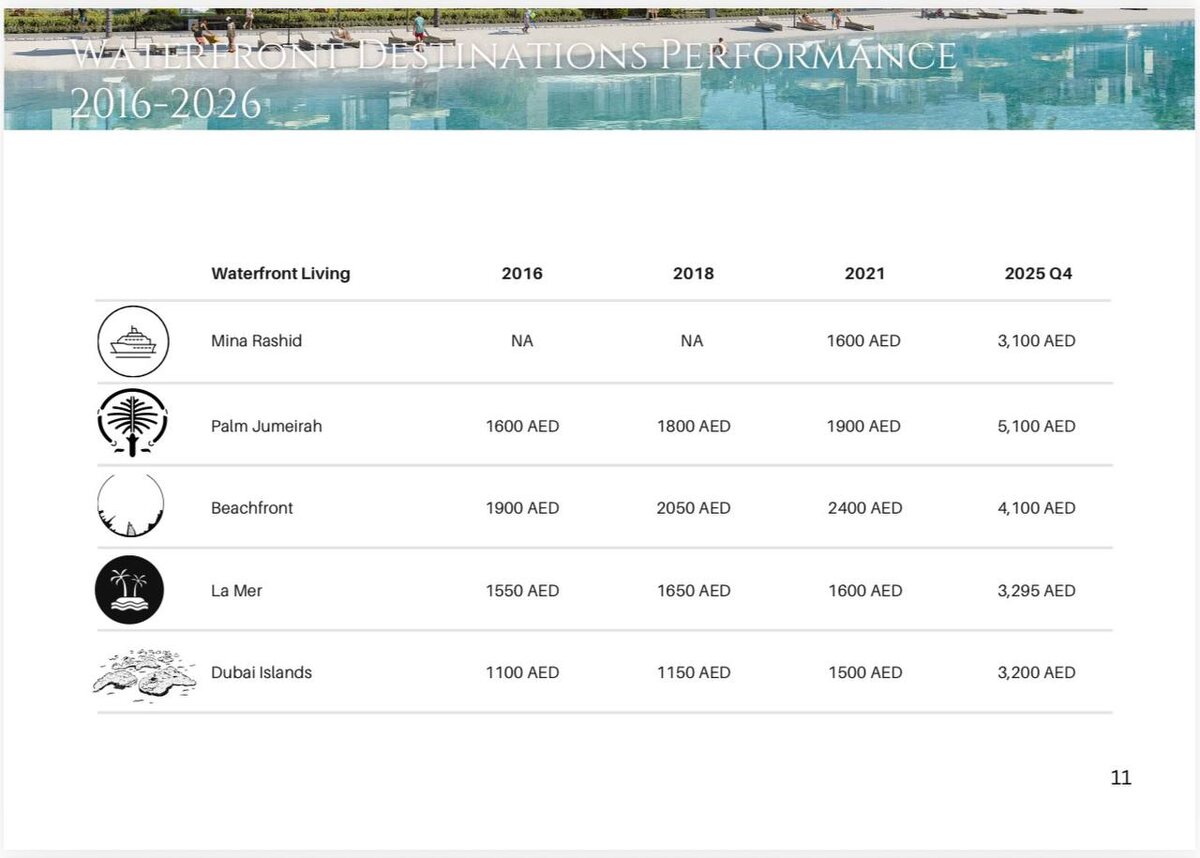Select the '2016' column header
This screenshot has height=858, width=1200.
click(x=522, y=273)
